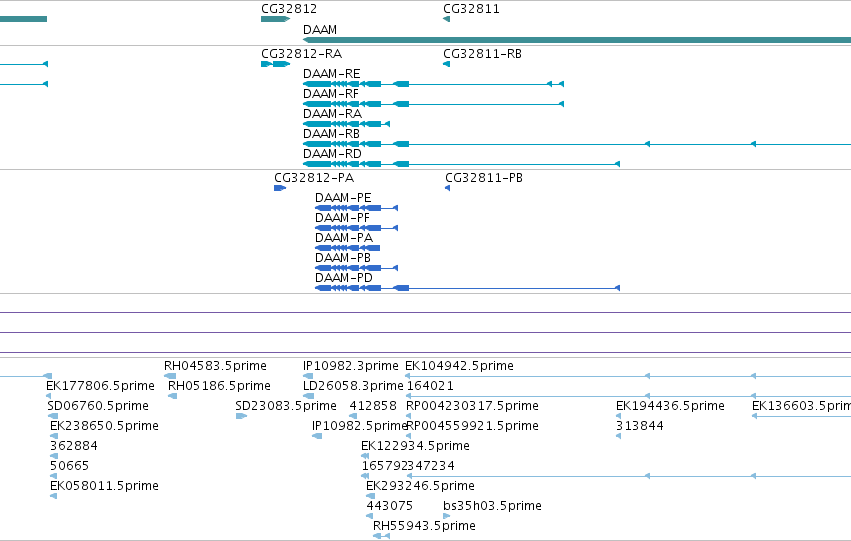Select the 412858 EST label

[x=373, y=406]
